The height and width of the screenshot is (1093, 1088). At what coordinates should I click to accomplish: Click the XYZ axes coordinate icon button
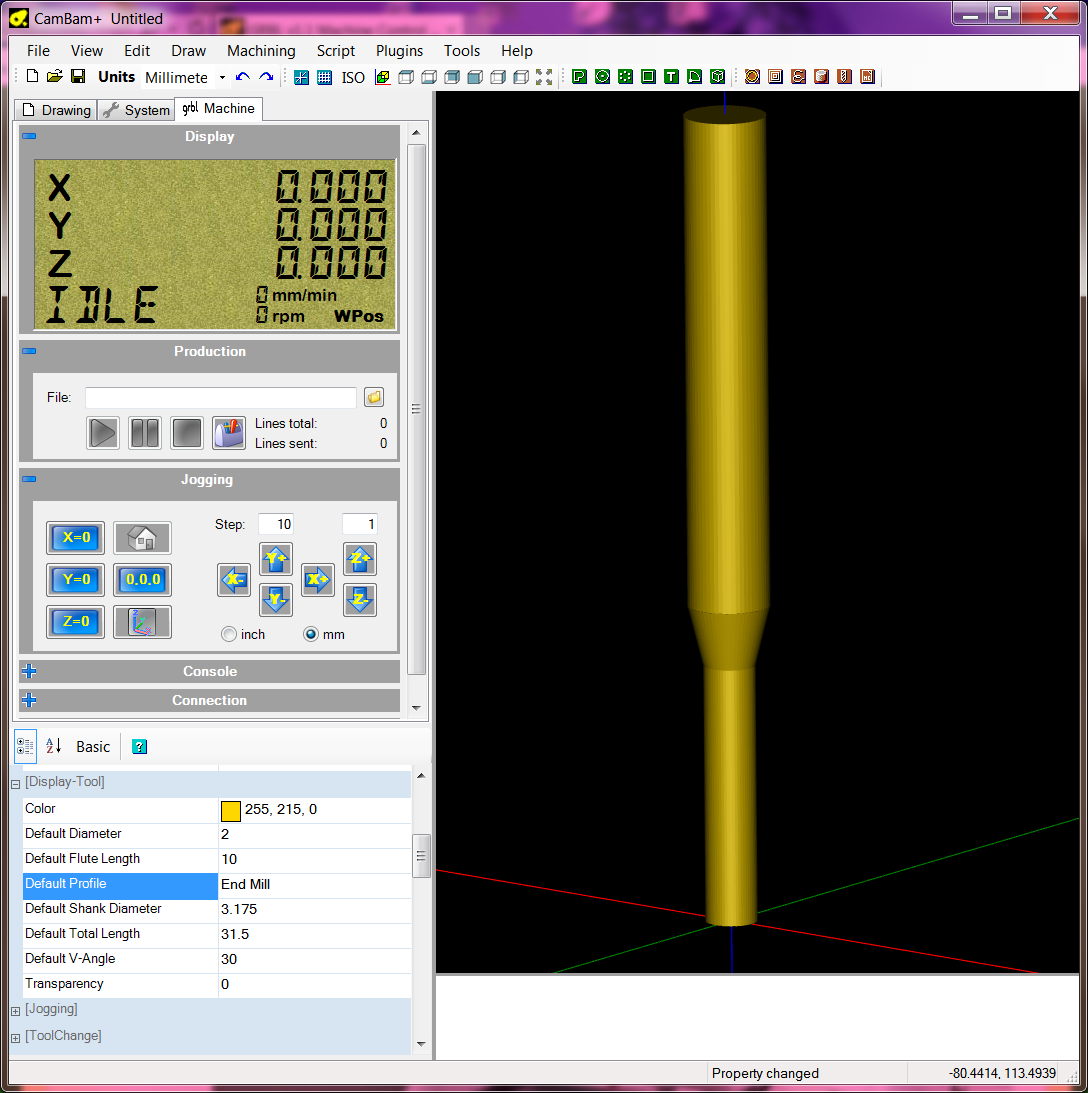click(142, 622)
